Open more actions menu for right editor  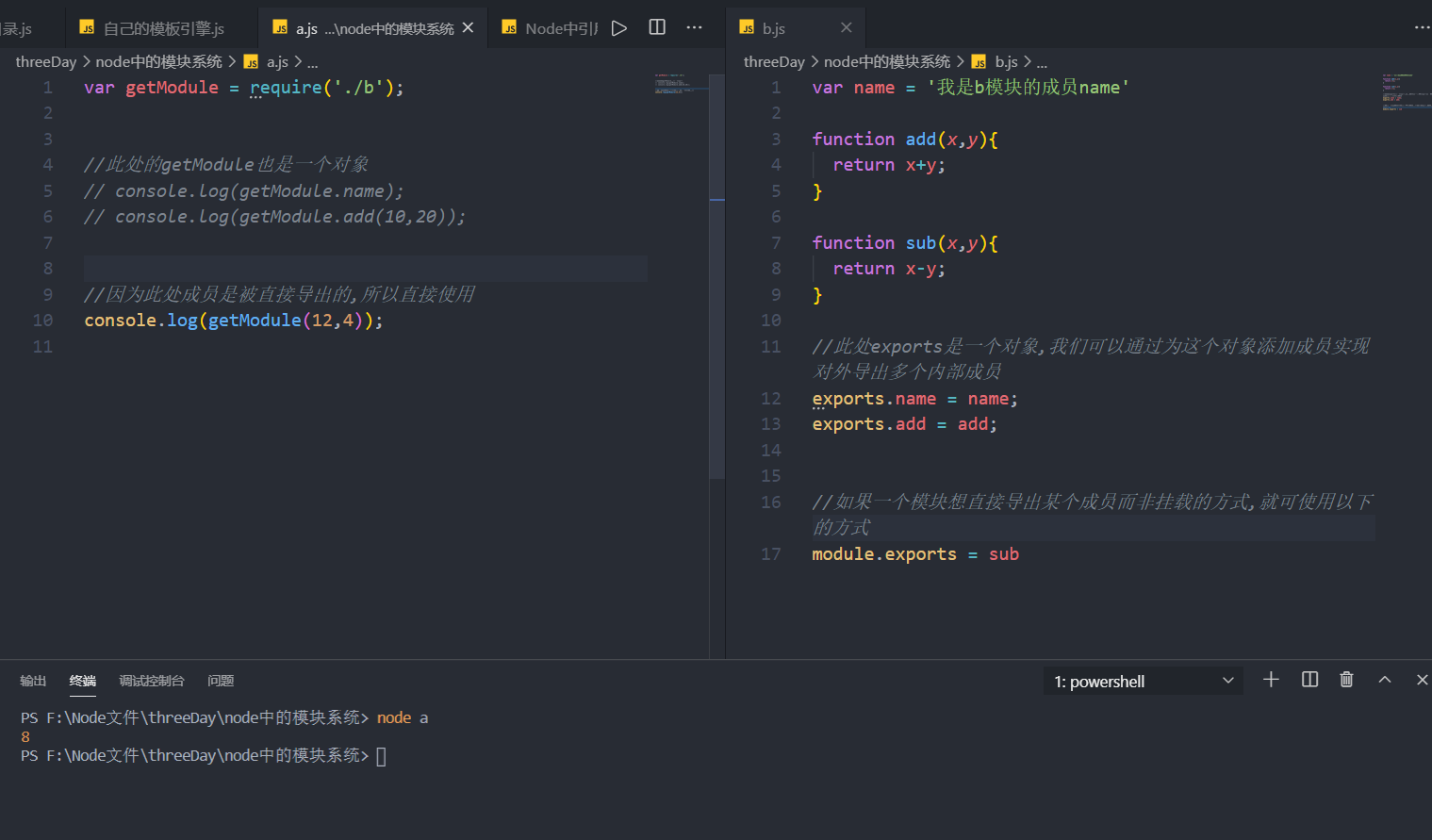click(x=1422, y=27)
